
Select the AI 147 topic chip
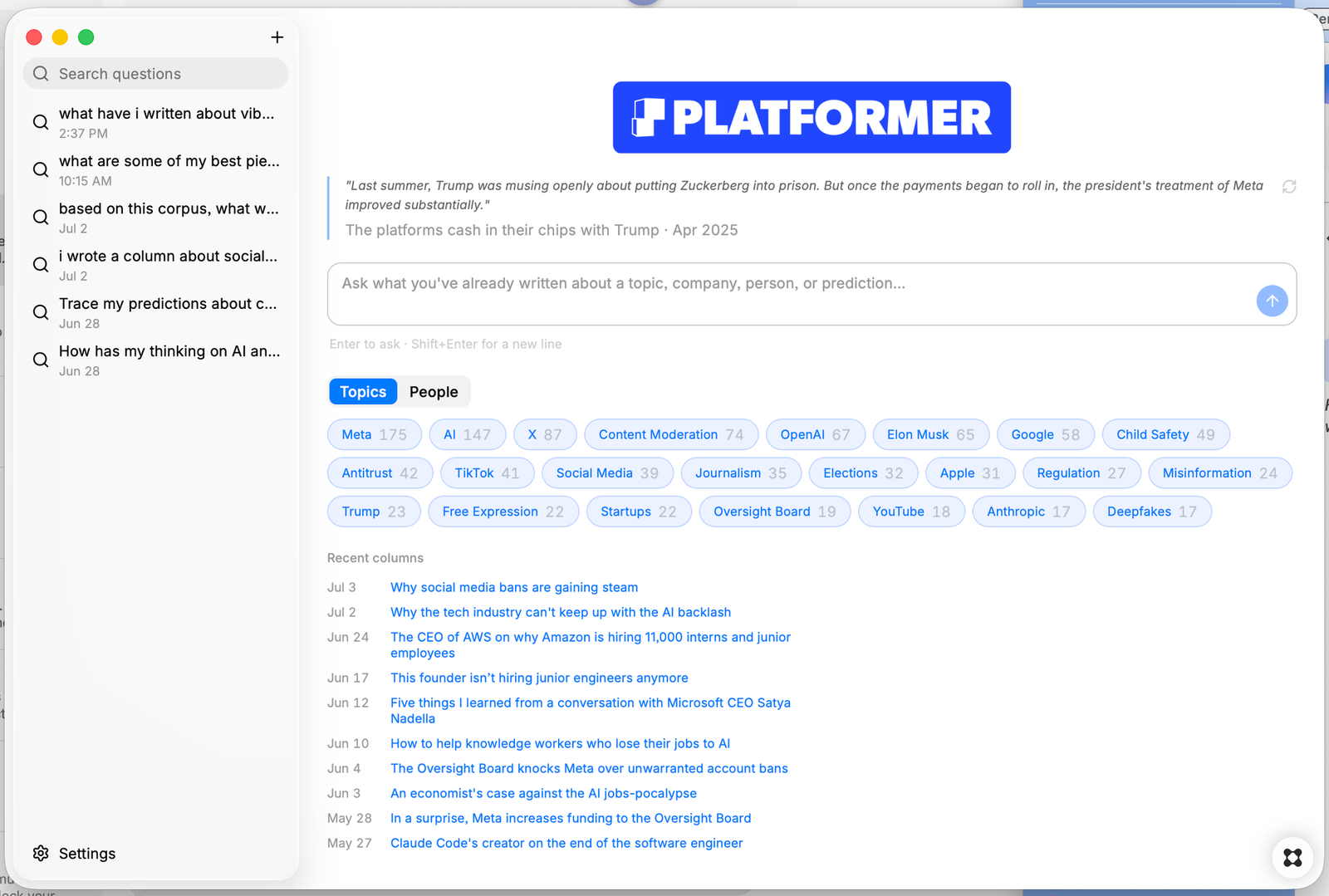(468, 434)
